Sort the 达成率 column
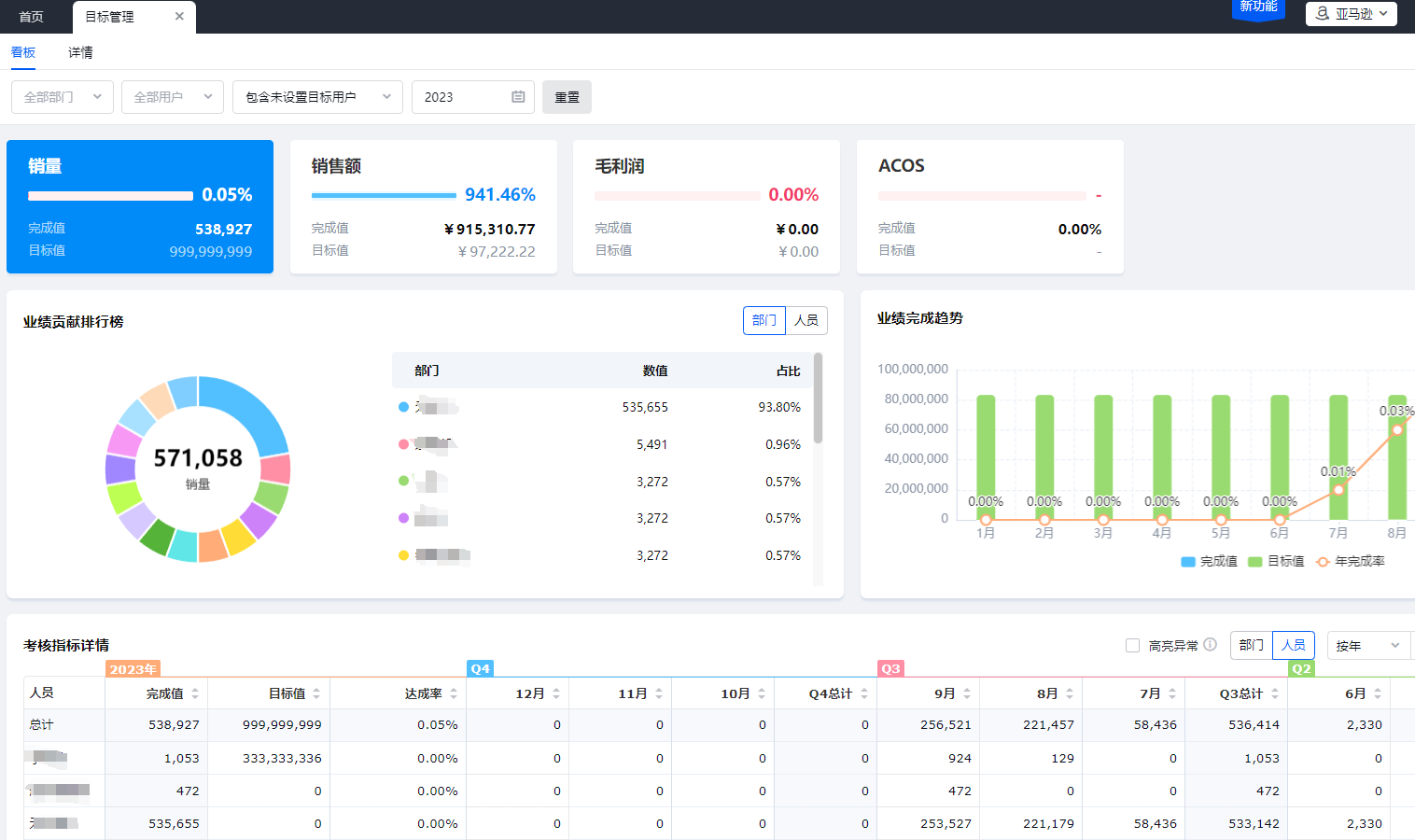The image size is (1415, 840). click(x=454, y=693)
